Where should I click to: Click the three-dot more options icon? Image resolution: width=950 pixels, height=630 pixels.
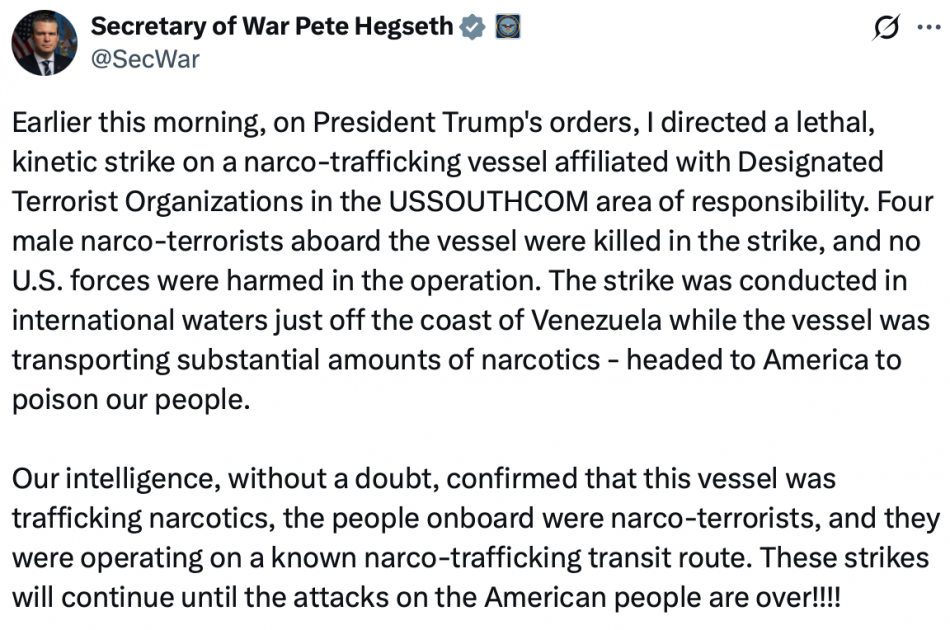(x=929, y=28)
